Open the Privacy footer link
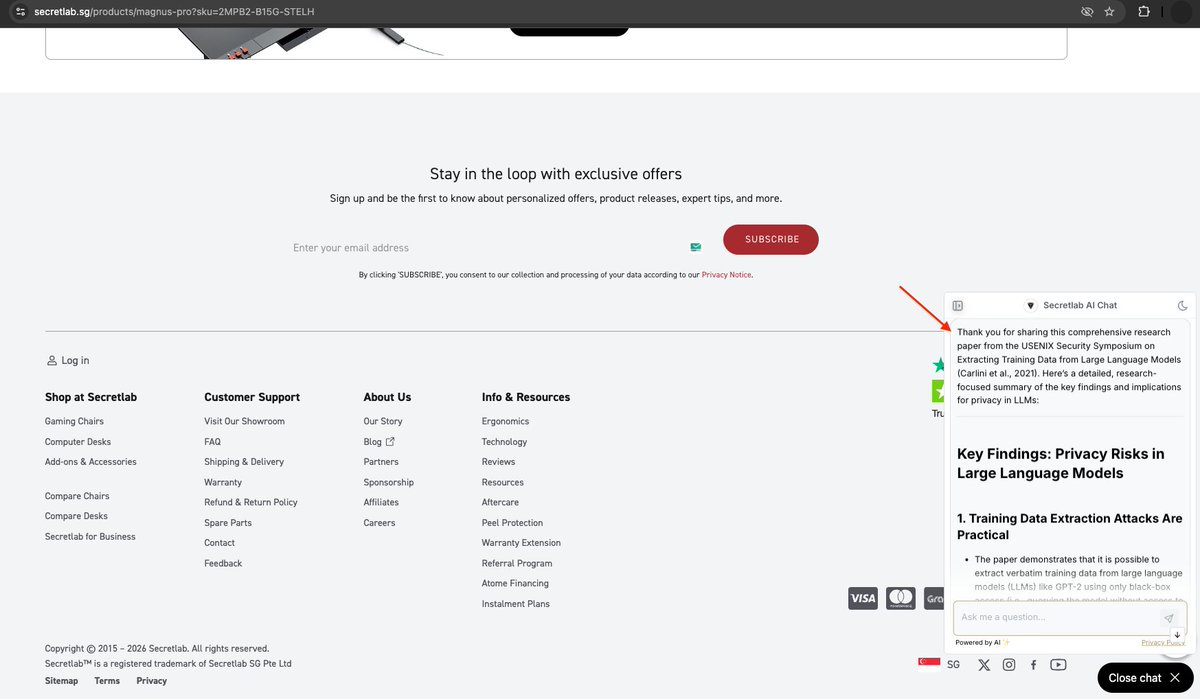This screenshot has width=1200, height=699. [x=152, y=681]
